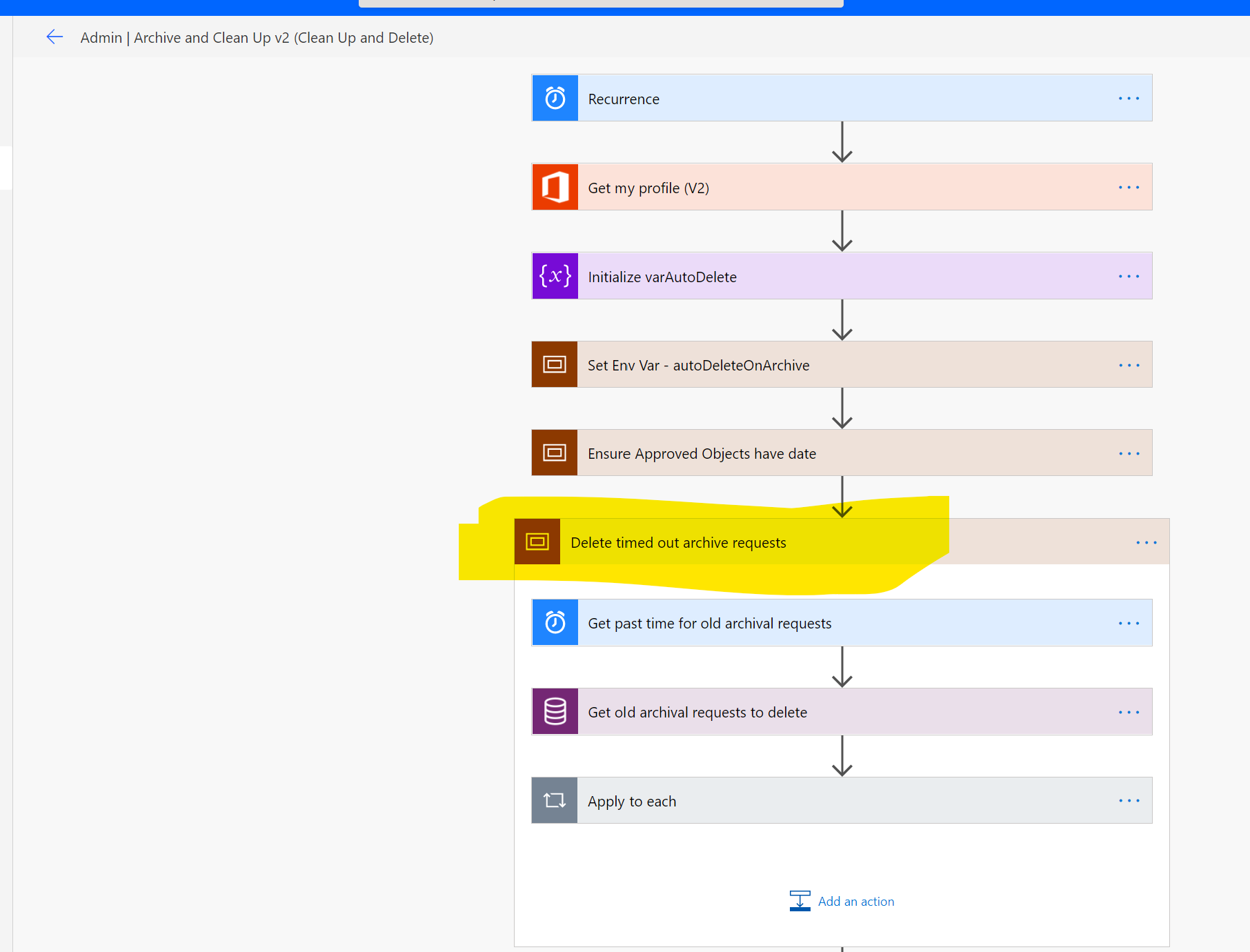Click the Add an action link
1250x952 pixels.
pyautogui.click(x=855, y=901)
